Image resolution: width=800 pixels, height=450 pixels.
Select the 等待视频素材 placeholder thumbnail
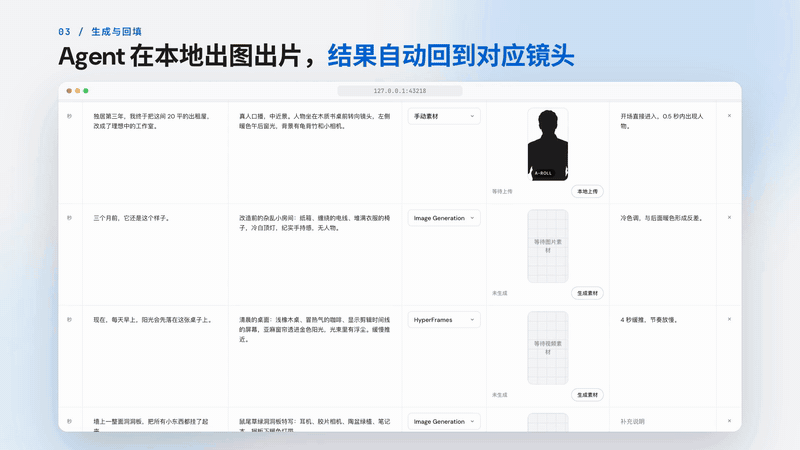tap(547, 348)
